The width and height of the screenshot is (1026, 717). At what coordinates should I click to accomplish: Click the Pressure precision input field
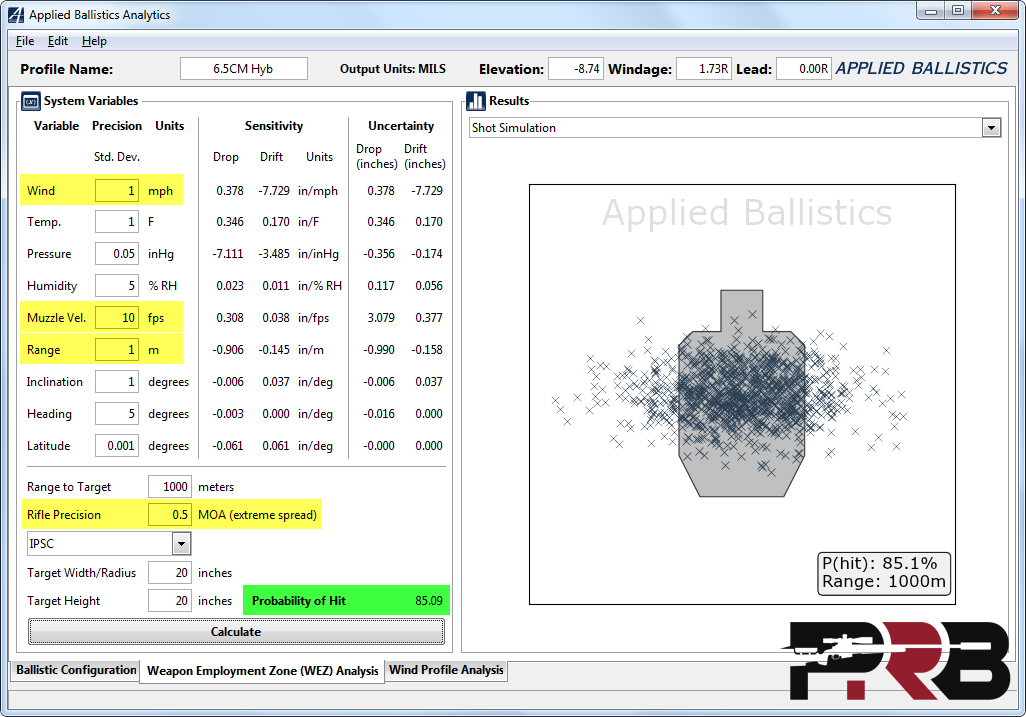(x=116, y=254)
